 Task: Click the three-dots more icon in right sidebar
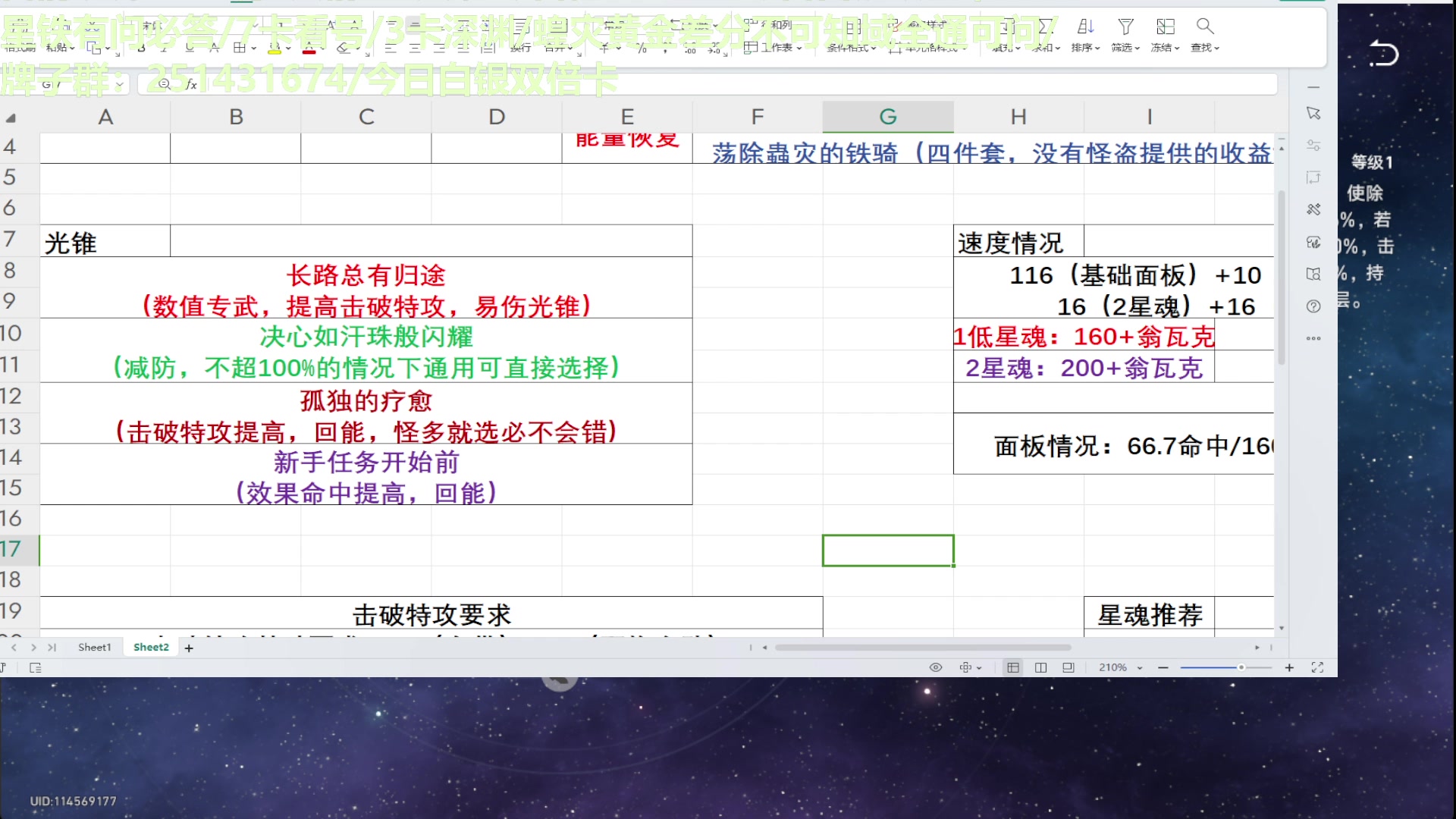(1313, 338)
